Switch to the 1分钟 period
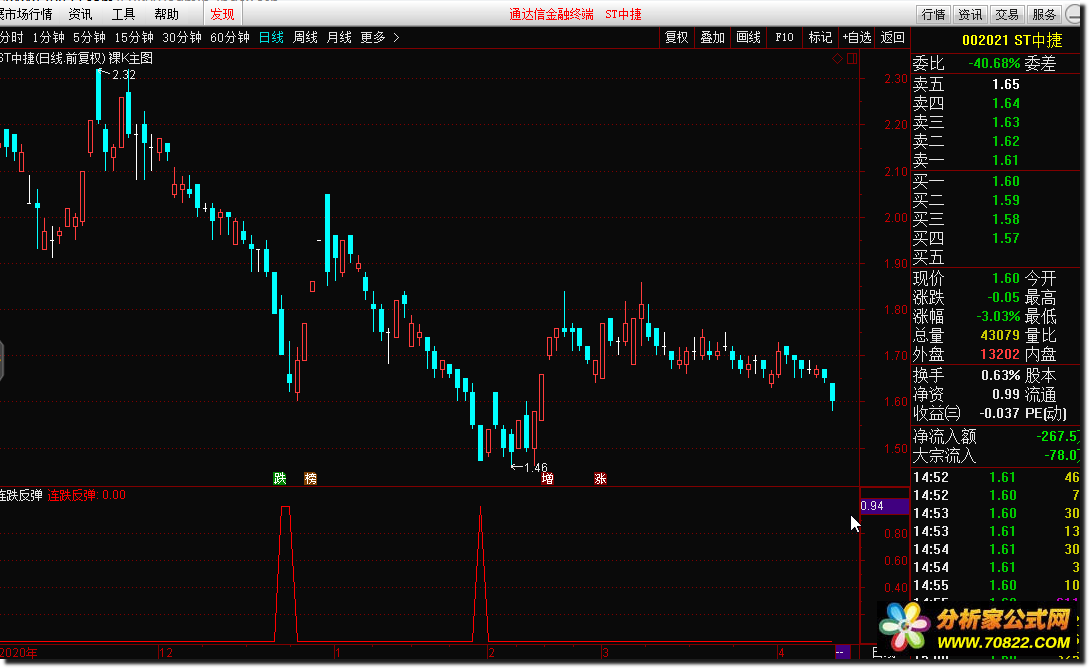The height and width of the screenshot is (668, 1090). coord(49,38)
